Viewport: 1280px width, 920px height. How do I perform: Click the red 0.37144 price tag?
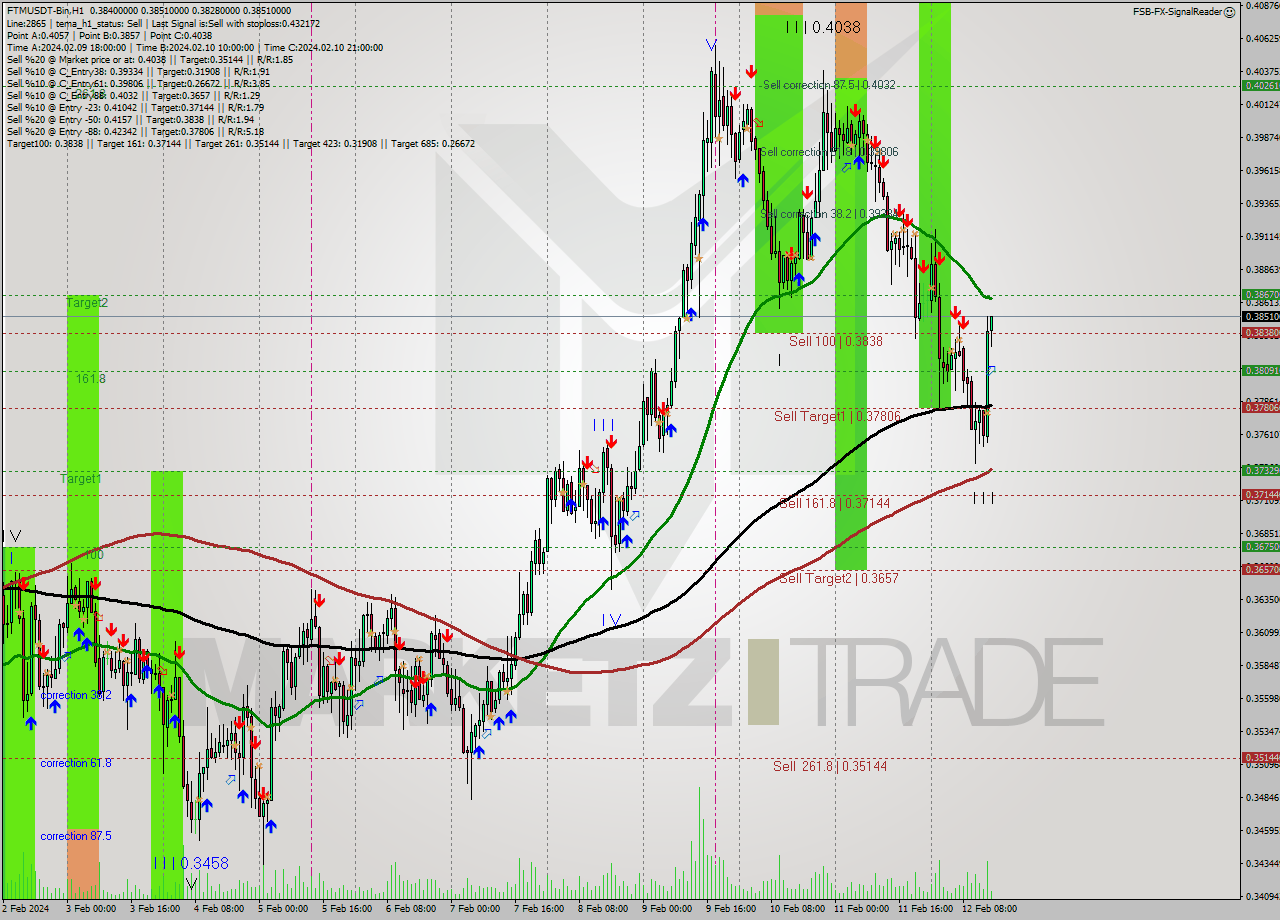pos(1261,494)
